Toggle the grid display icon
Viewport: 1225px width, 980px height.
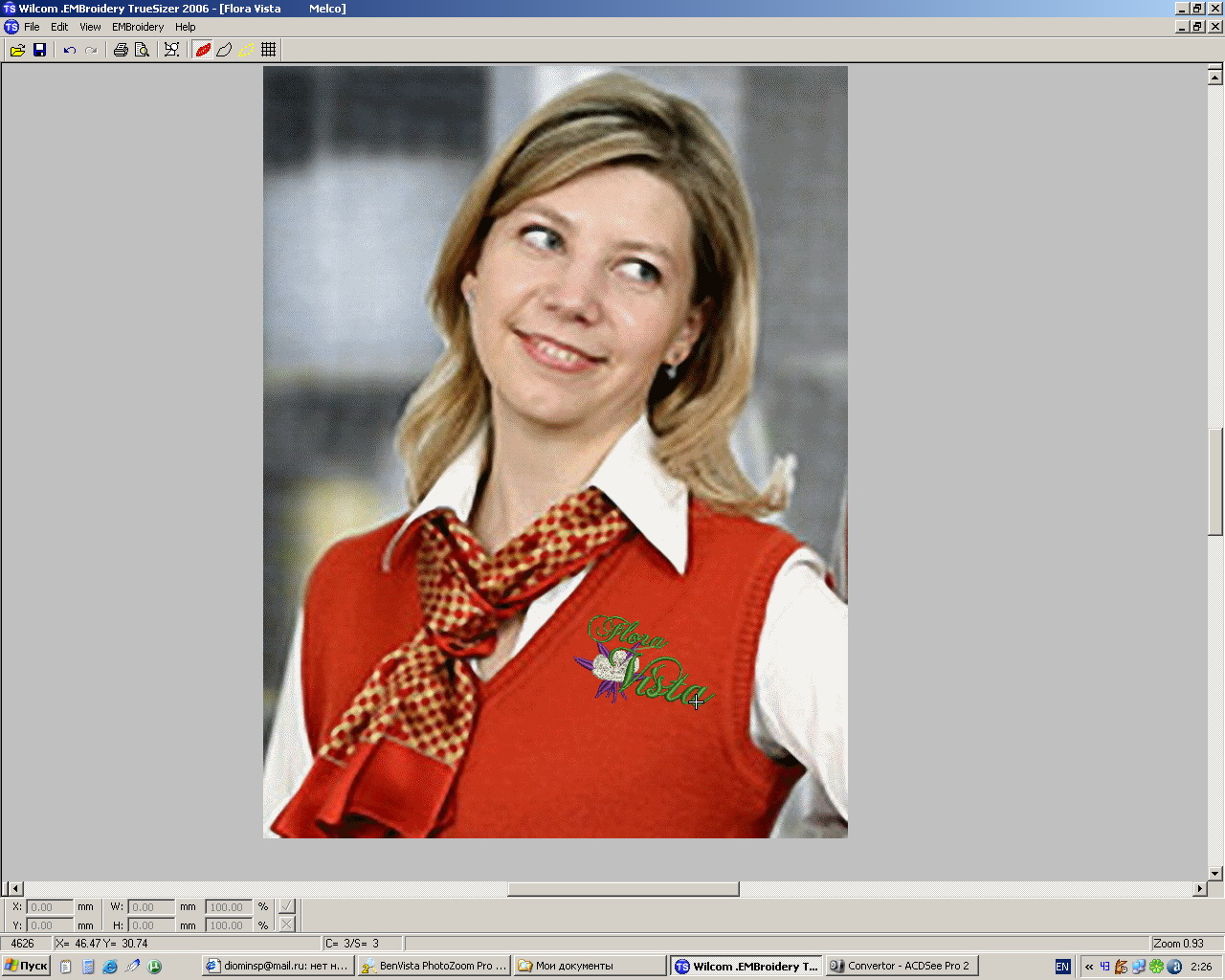click(x=268, y=50)
